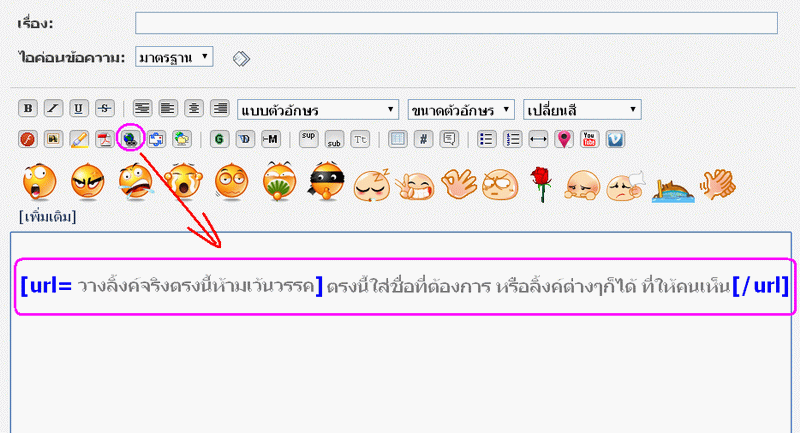This screenshot has height=433, width=800.
Task: Open more emoticons via [เพิ่มเติม] link
Action: (47, 217)
